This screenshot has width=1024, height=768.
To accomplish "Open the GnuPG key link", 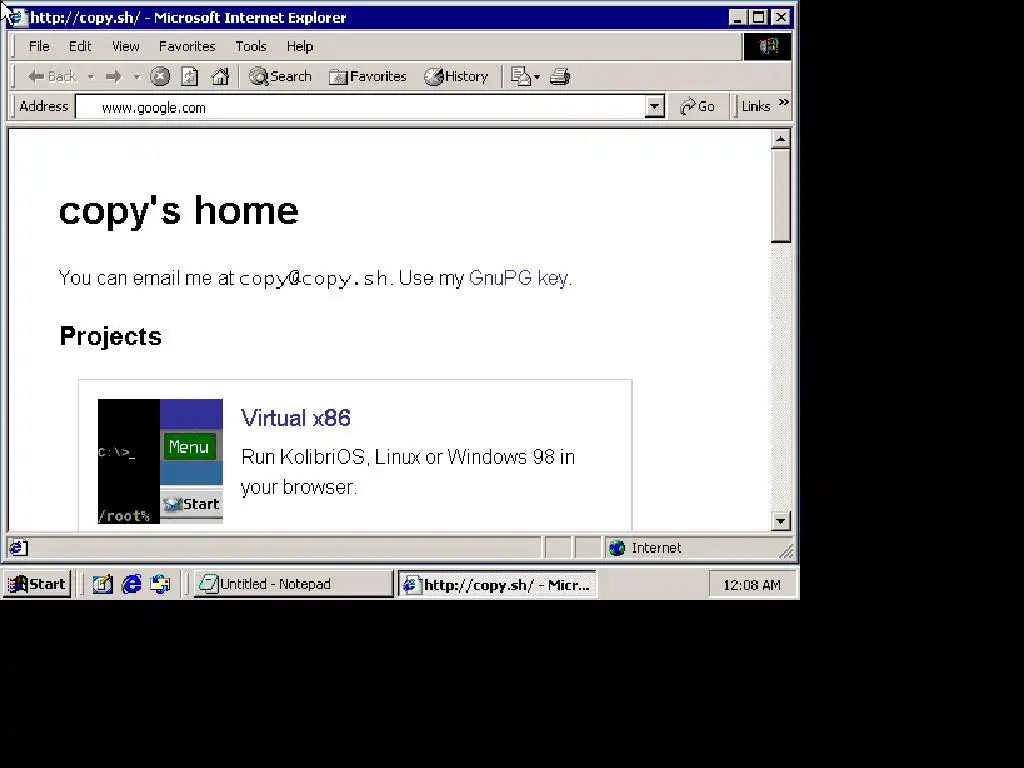I will click(519, 278).
